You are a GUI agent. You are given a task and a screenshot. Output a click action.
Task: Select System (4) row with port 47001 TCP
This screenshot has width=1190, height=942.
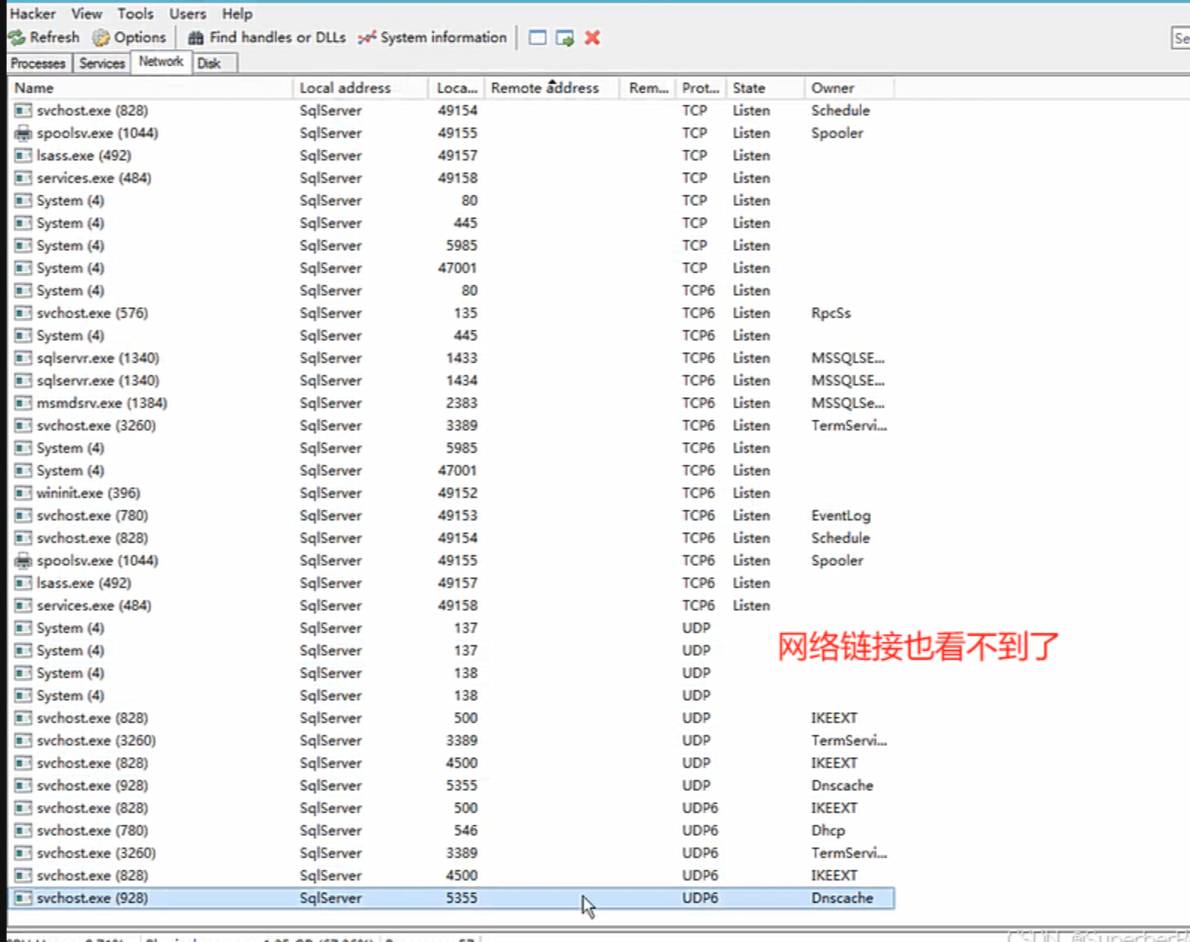point(452,269)
